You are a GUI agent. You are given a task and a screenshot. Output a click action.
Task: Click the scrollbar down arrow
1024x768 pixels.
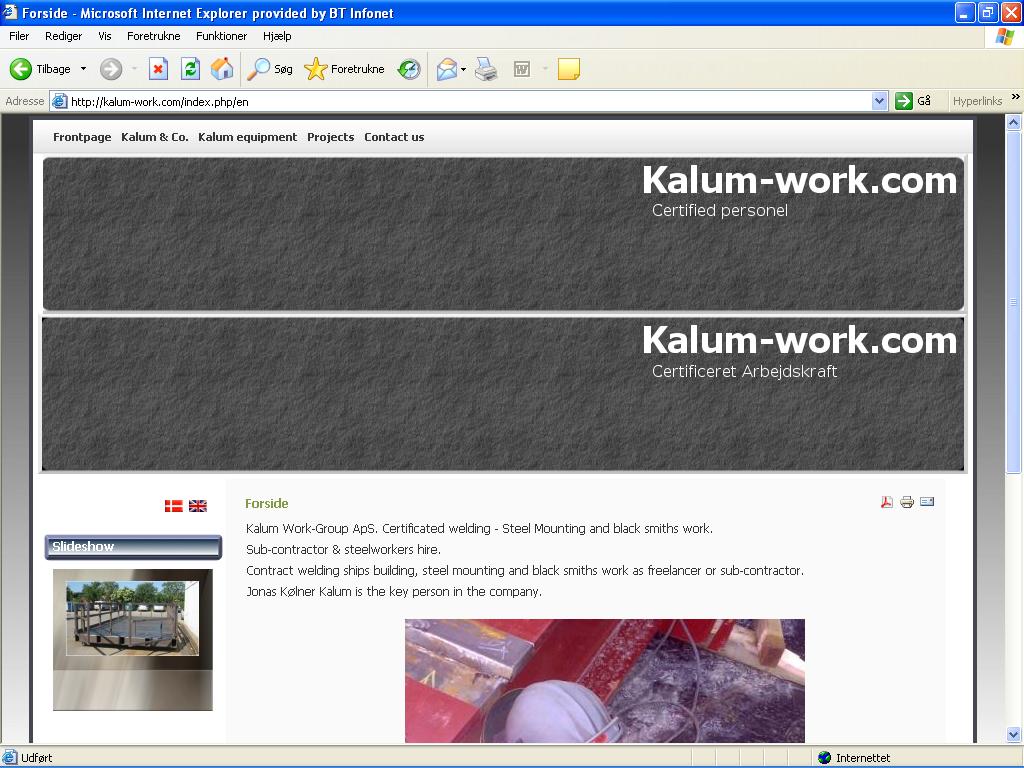(x=1013, y=735)
